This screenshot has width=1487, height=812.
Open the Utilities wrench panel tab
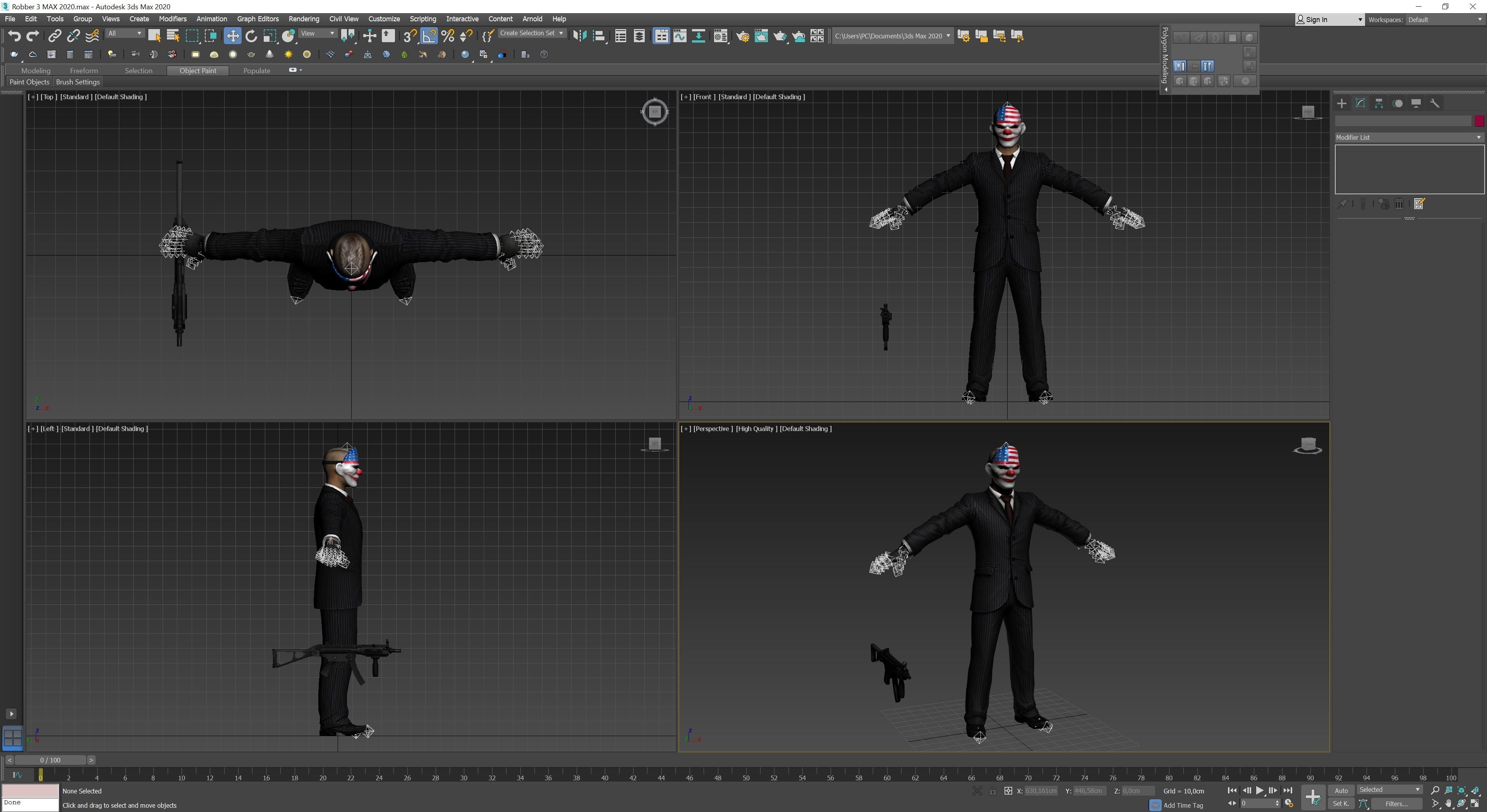pyautogui.click(x=1434, y=103)
